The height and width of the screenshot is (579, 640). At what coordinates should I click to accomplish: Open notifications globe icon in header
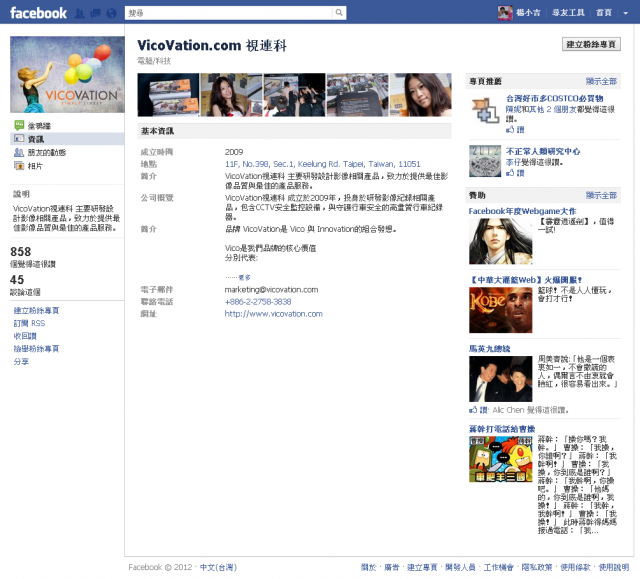click(x=111, y=13)
